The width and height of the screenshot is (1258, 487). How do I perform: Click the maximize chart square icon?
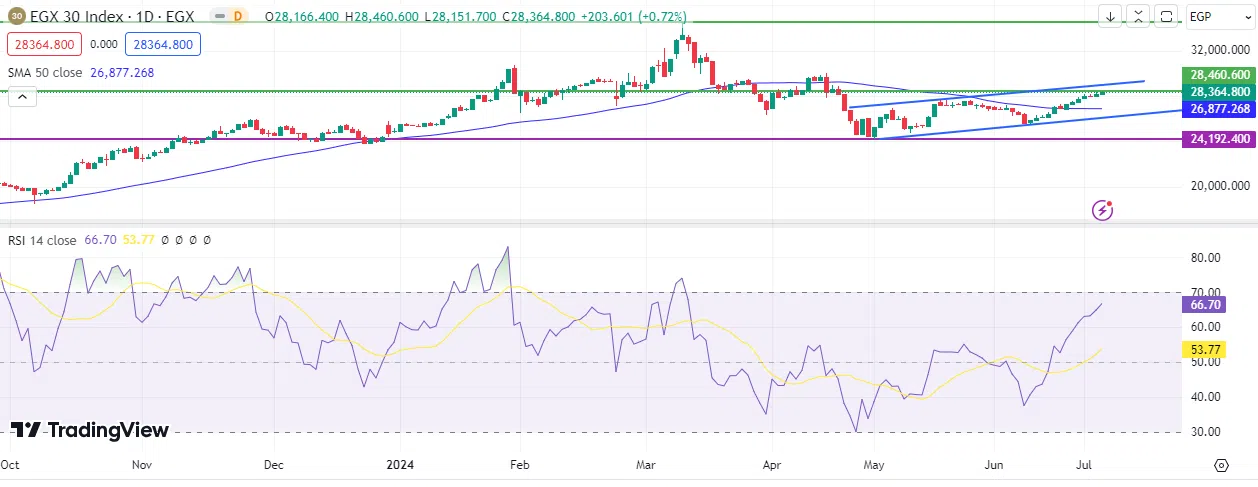(x=1167, y=16)
